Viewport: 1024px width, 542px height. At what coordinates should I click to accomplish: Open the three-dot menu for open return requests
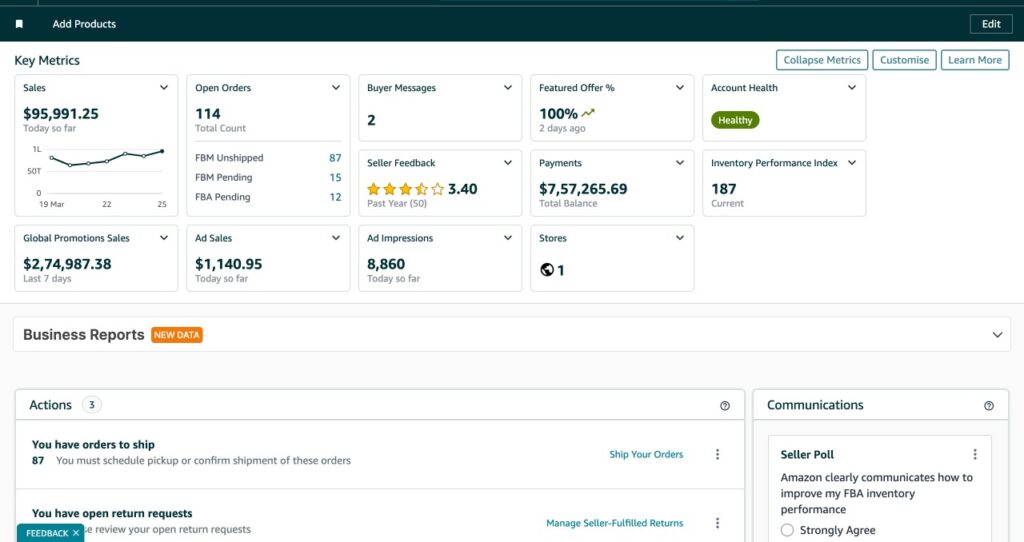coord(718,522)
